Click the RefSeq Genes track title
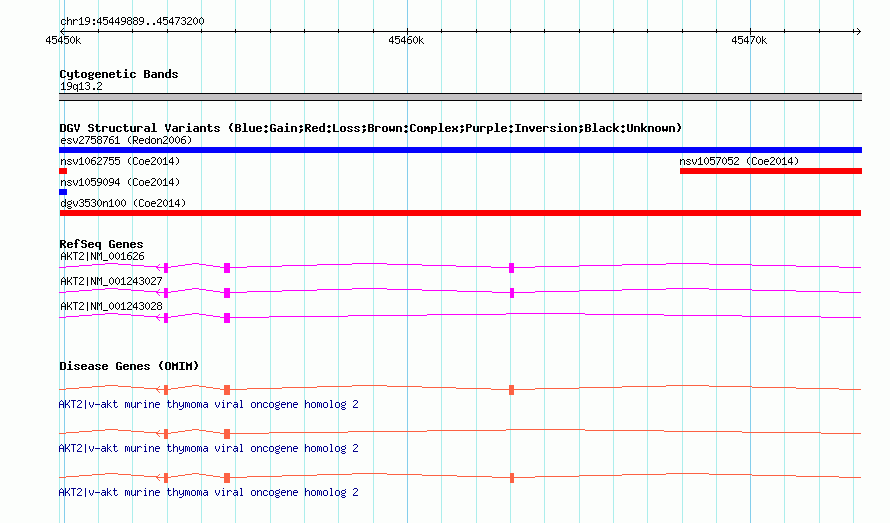Viewport: 890px width, 523px height. coord(101,244)
